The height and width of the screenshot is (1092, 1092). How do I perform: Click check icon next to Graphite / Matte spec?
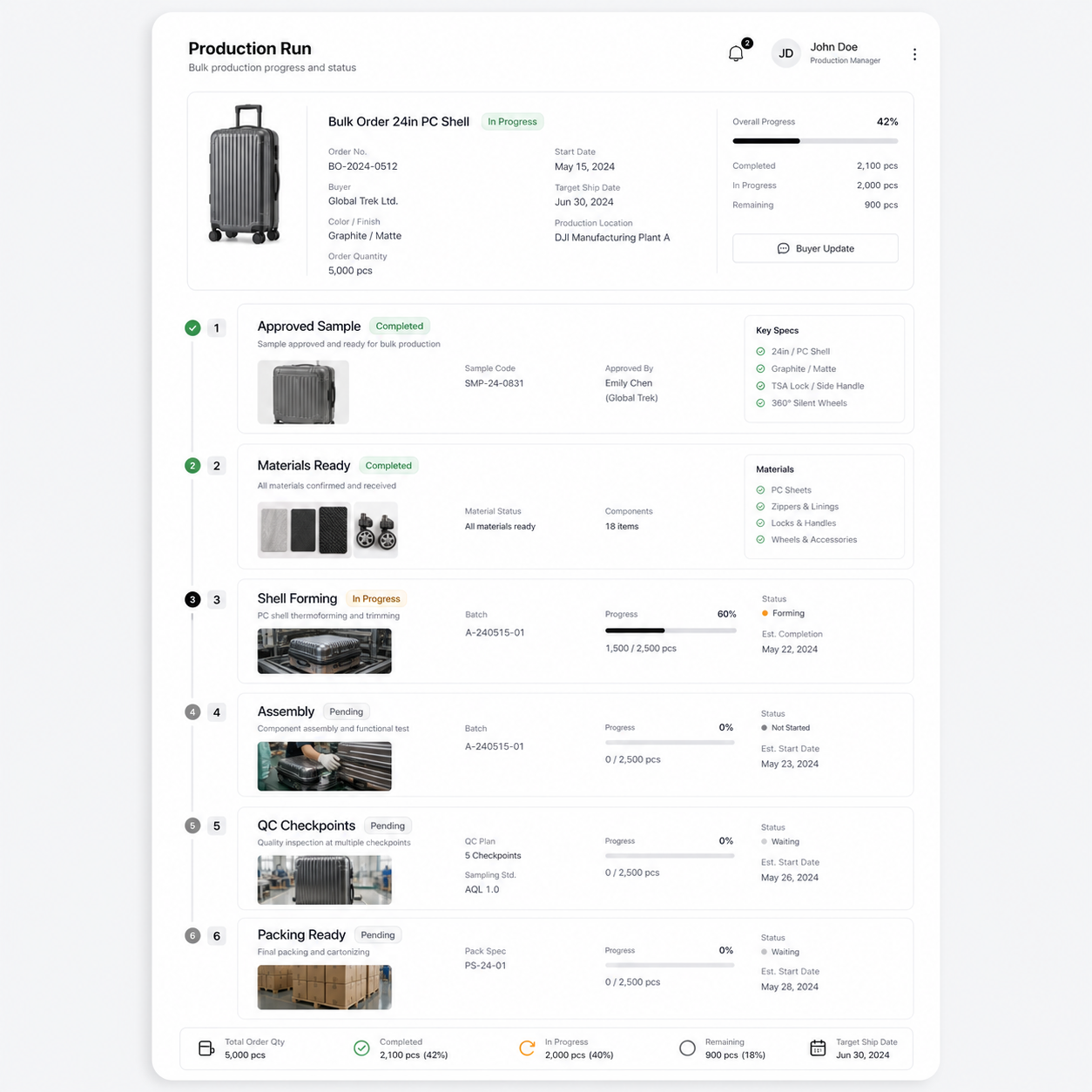pyautogui.click(x=760, y=369)
